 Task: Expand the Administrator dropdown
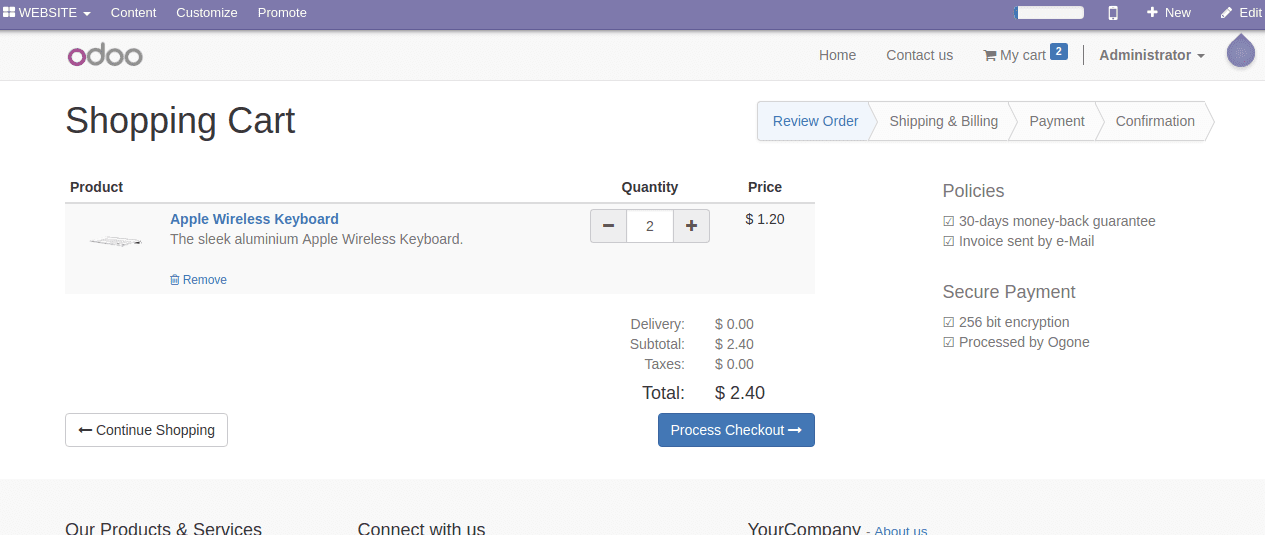[x=1152, y=55]
